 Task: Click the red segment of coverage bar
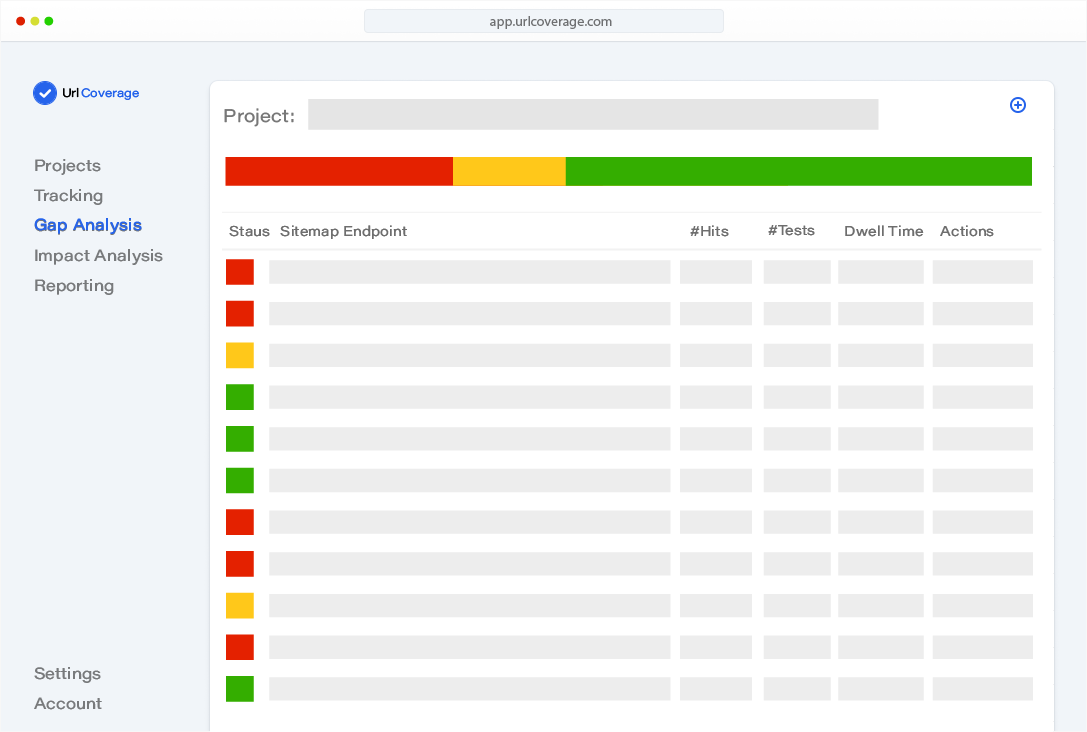click(x=338, y=171)
